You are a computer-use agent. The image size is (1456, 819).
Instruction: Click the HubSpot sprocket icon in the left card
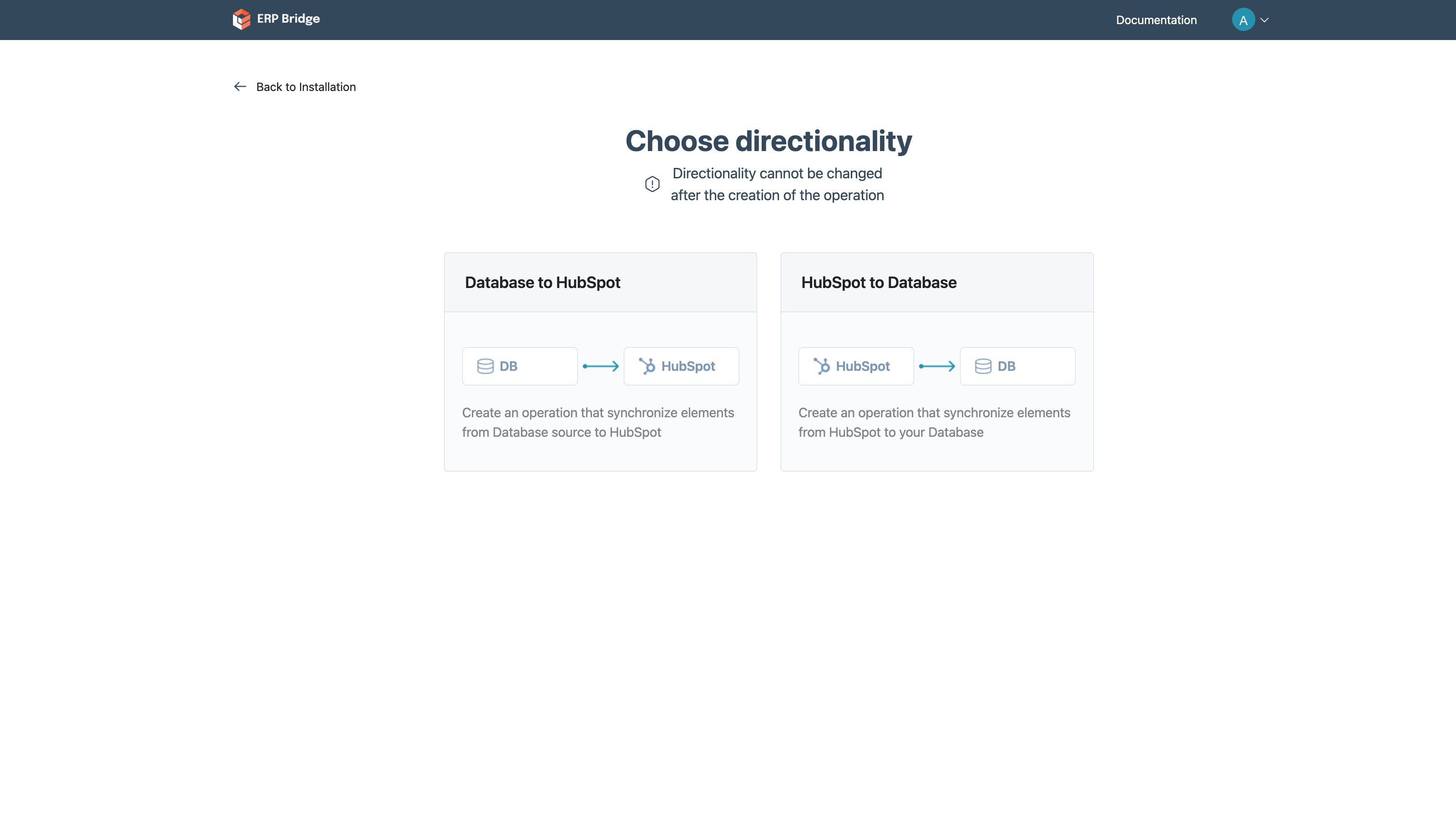click(x=646, y=366)
